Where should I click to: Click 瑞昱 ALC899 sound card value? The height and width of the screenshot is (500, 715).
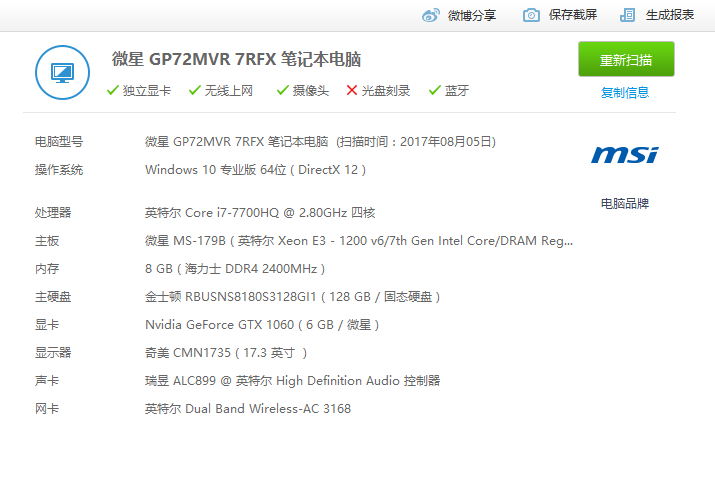tap(292, 381)
